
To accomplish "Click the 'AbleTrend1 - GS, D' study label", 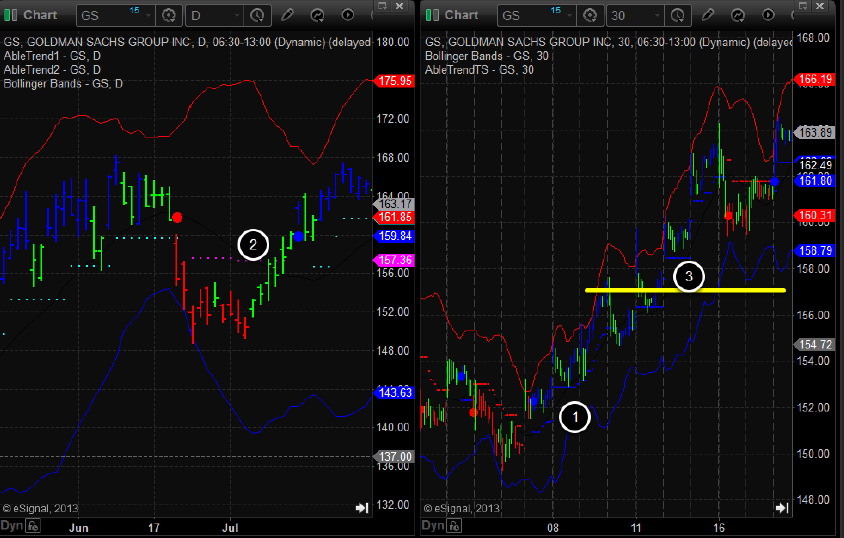I will tap(52, 56).
